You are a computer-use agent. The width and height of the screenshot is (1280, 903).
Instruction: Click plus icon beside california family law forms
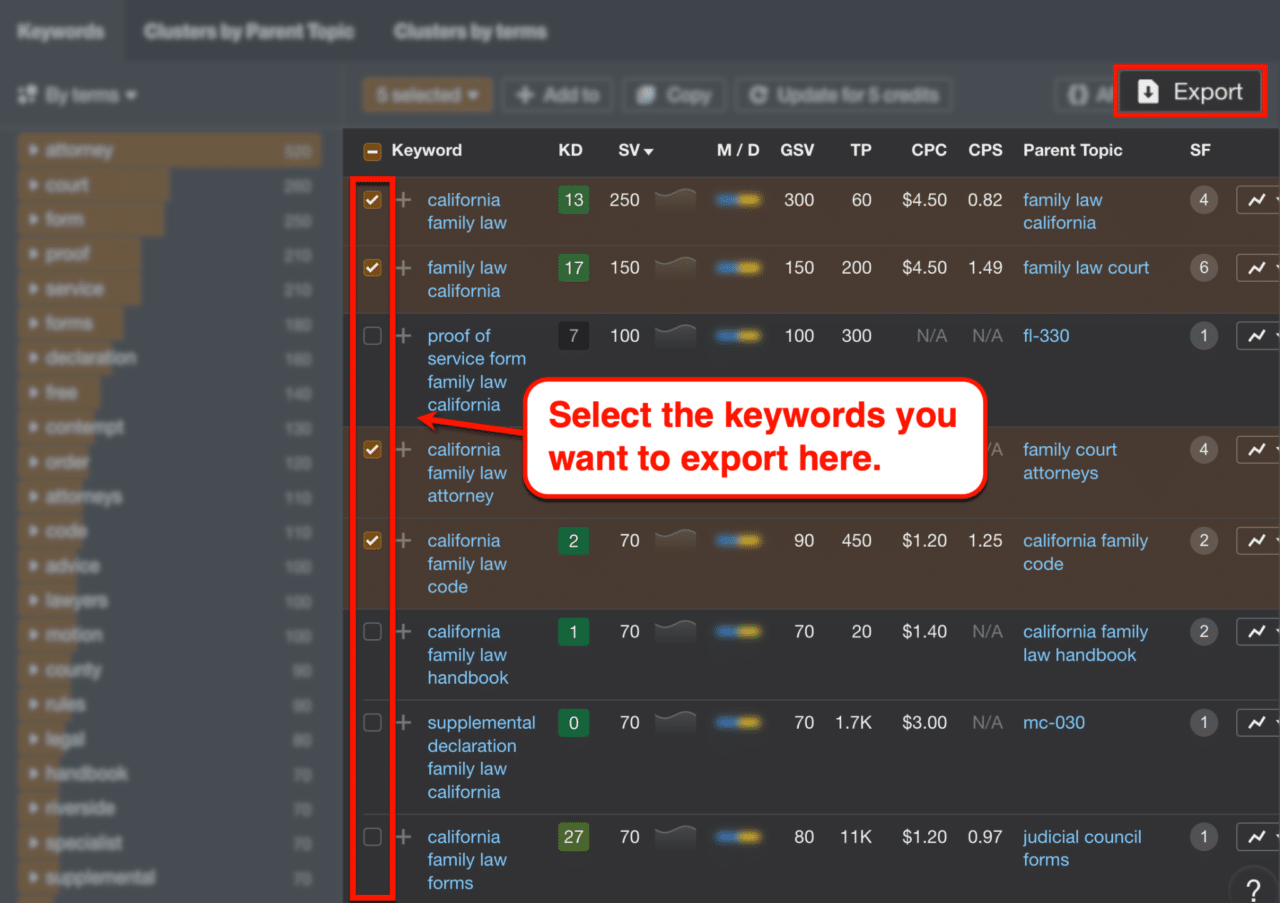pos(404,837)
